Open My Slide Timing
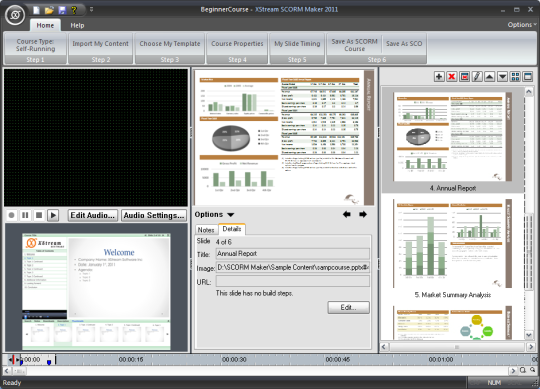 point(297,44)
